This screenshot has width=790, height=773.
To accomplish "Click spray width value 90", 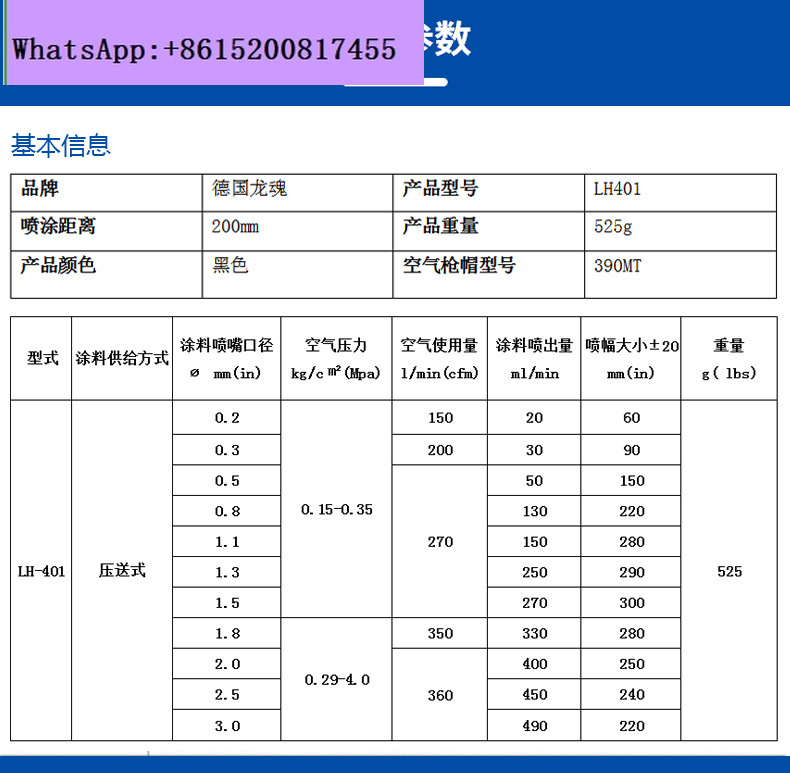I will pos(631,450).
